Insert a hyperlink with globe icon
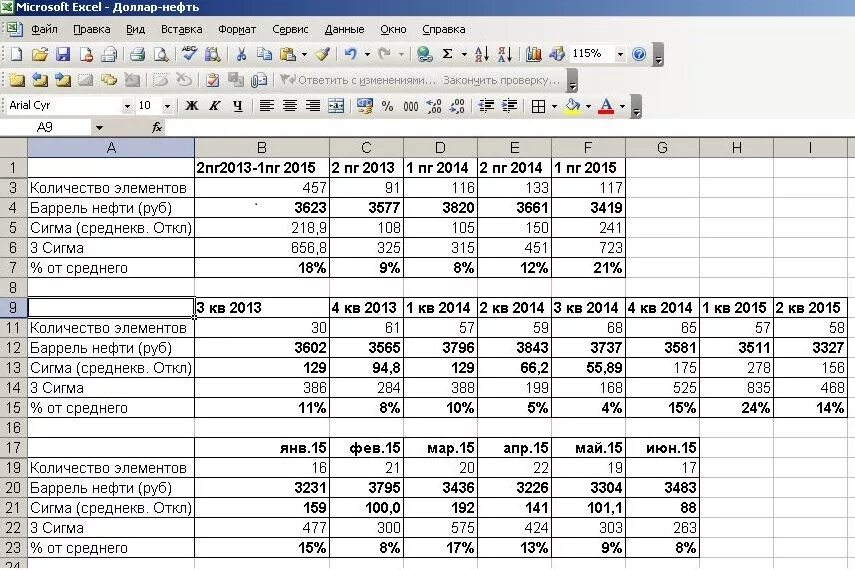855x570 pixels. [424, 54]
